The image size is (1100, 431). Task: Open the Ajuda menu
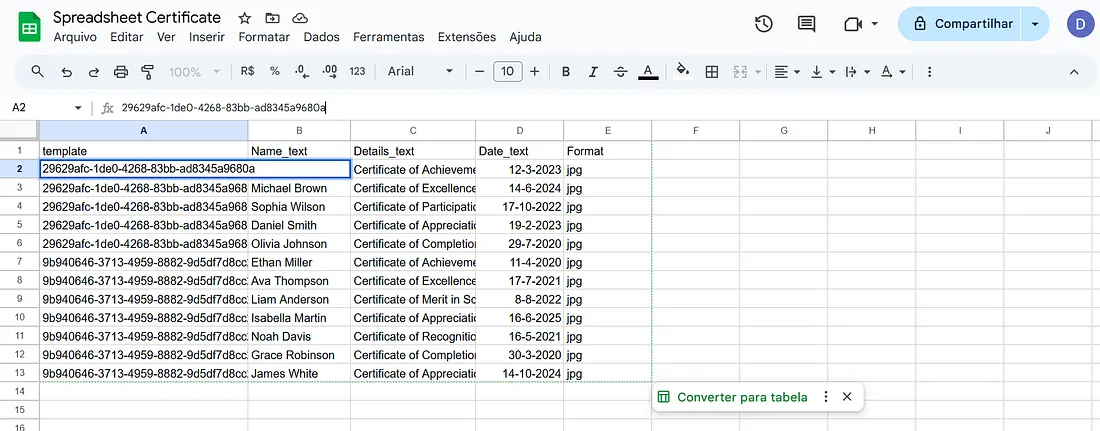point(525,37)
